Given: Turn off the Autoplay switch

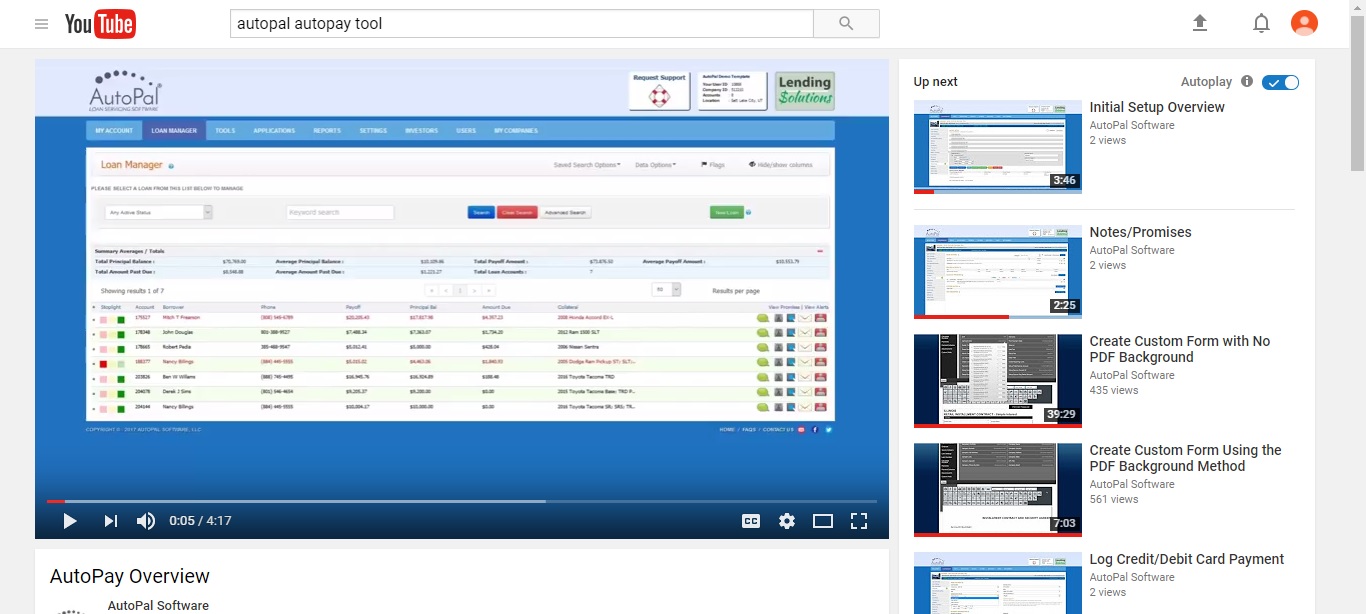Looking at the screenshot, I should [1280, 82].
